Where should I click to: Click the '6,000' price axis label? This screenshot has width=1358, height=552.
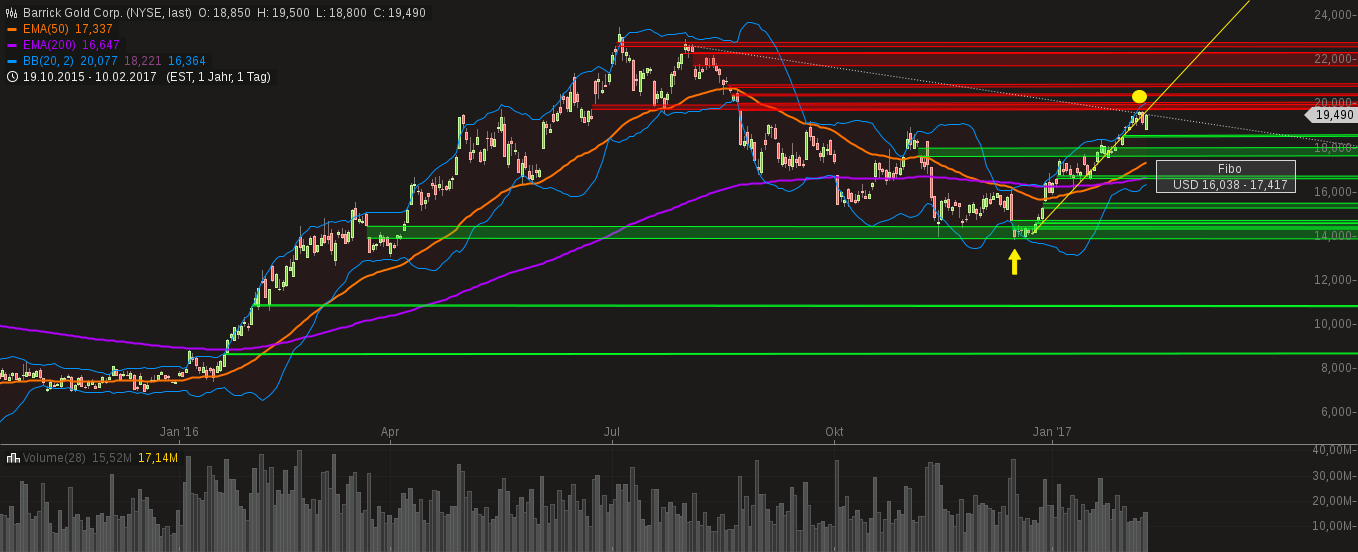point(1336,412)
